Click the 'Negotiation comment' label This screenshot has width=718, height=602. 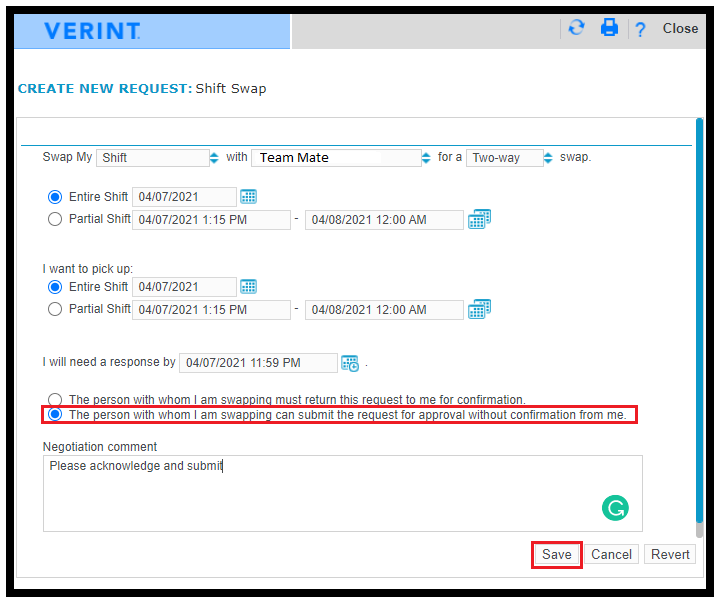tap(100, 447)
